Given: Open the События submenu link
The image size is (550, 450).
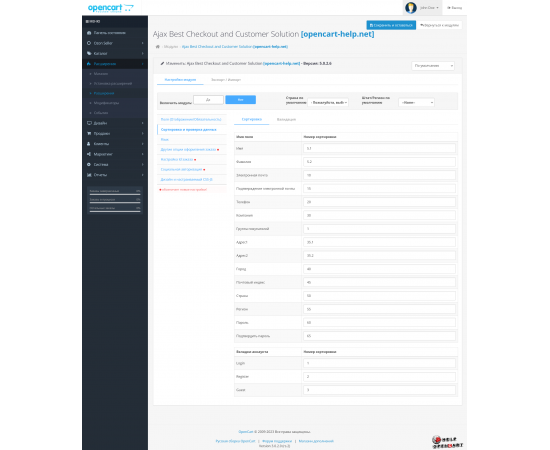Looking at the screenshot, I should coord(101,113).
